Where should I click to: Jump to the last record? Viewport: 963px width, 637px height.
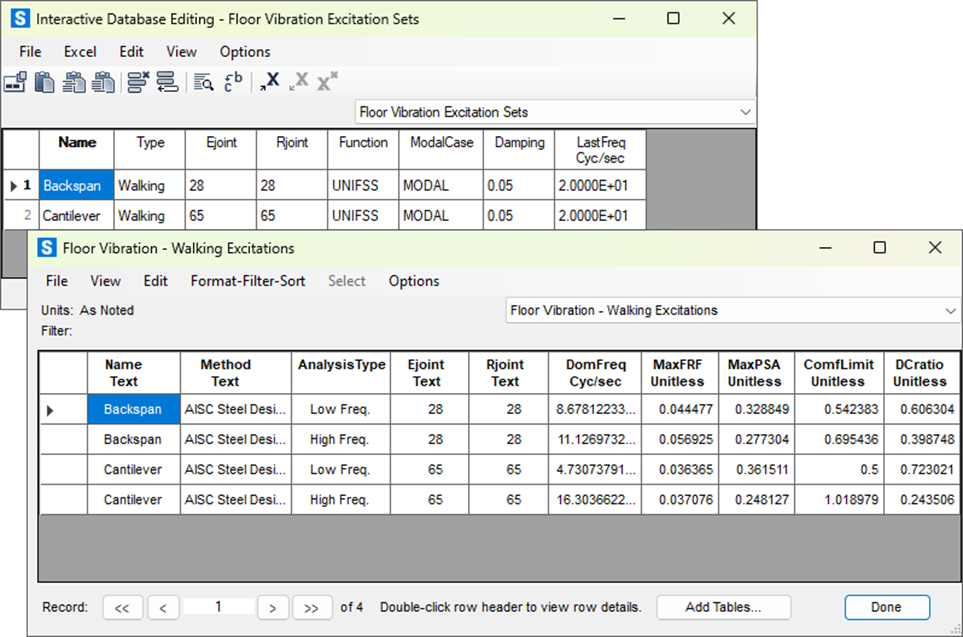coord(311,607)
